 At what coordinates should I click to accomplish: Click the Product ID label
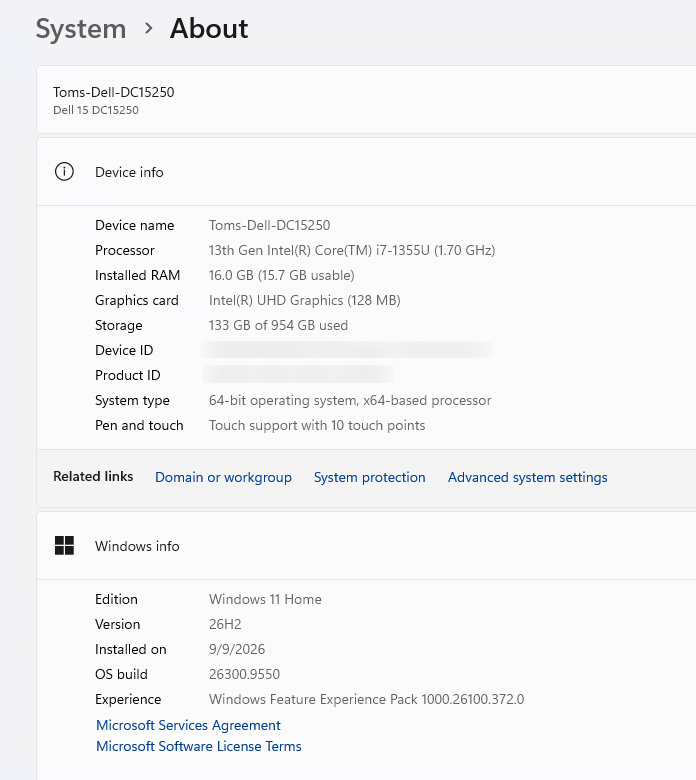click(128, 375)
